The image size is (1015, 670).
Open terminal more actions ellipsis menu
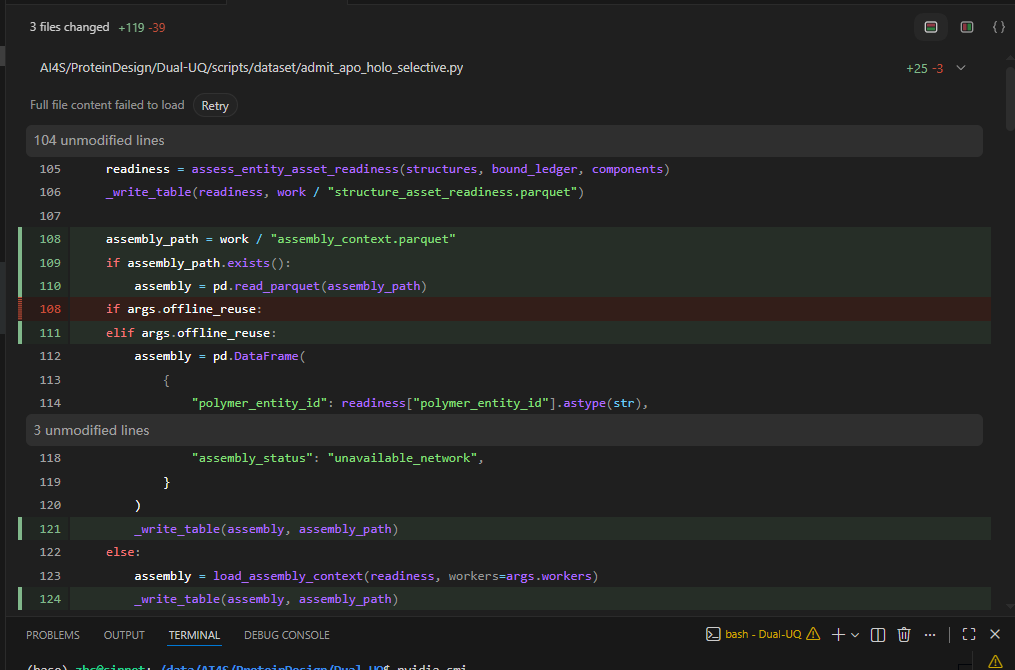(x=930, y=635)
